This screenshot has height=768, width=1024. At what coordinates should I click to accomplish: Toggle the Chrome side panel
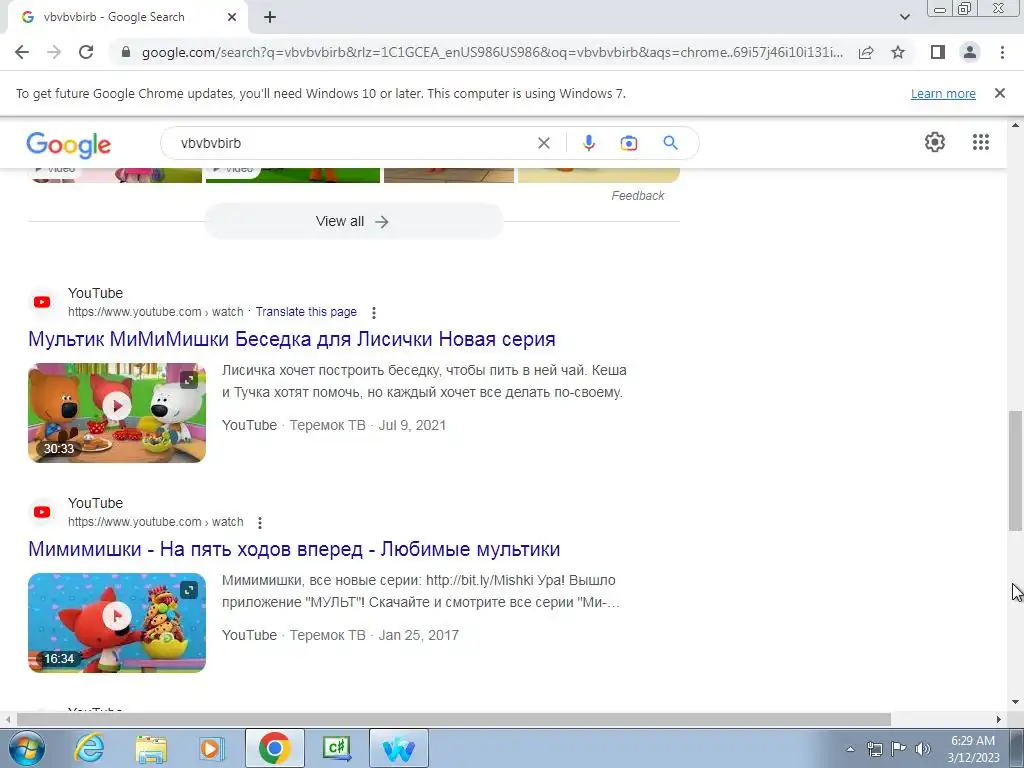click(x=938, y=52)
